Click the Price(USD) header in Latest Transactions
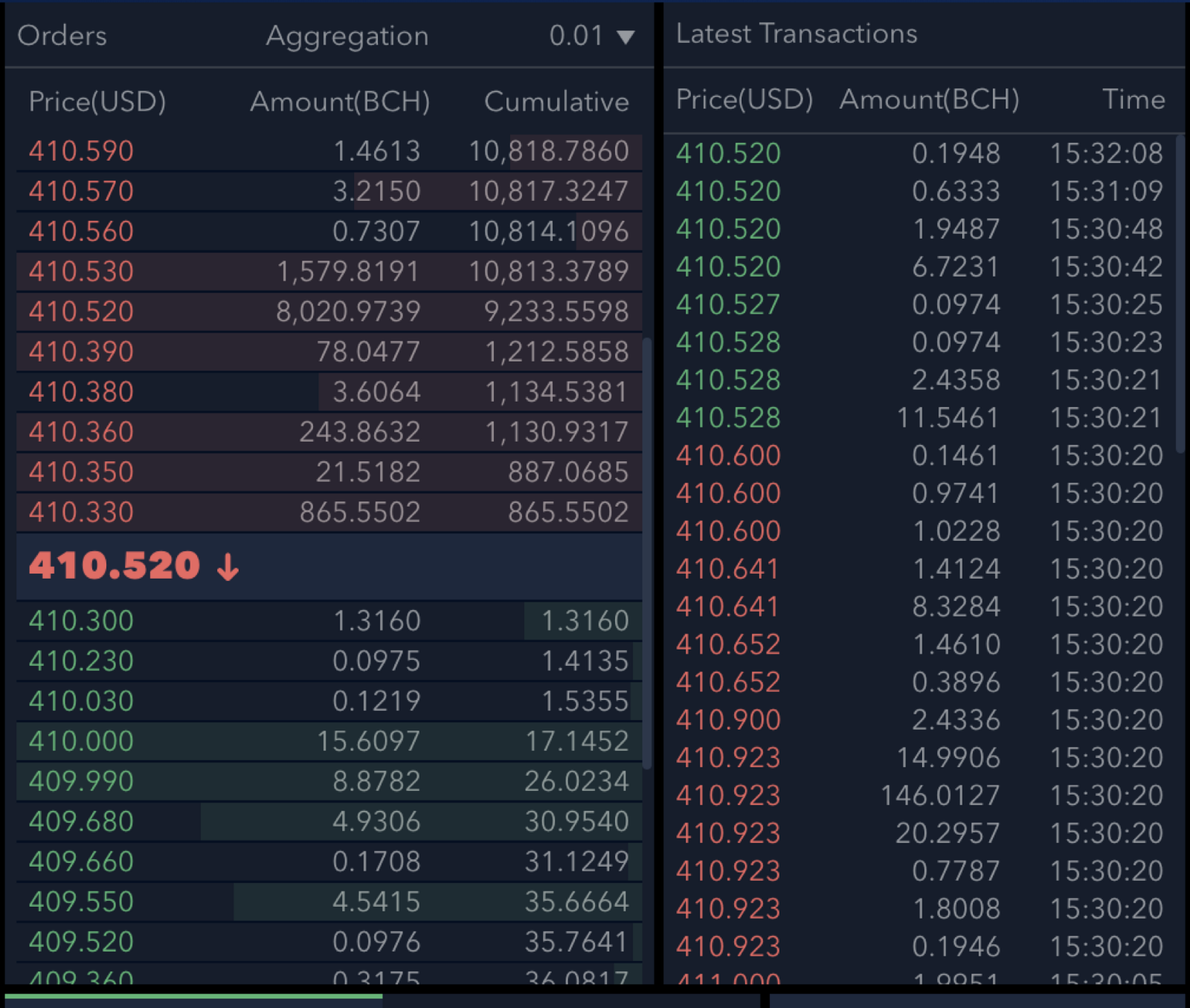This screenshot has height=1008, width=1190. [744, 100]
